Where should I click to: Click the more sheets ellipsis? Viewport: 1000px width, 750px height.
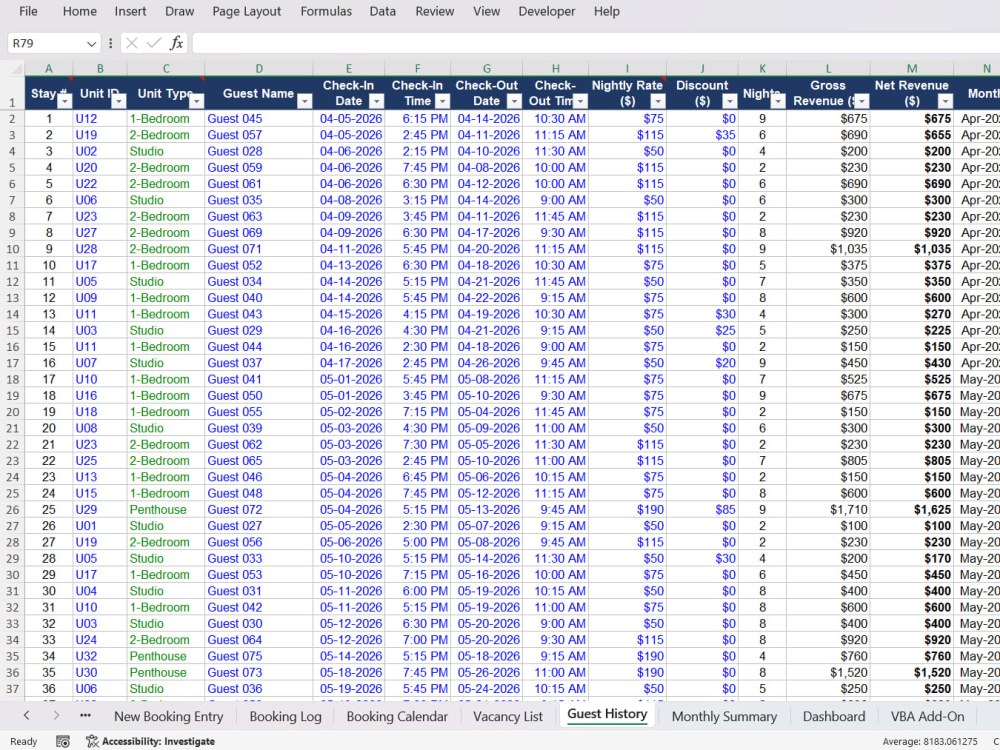(x=85, y=716)
